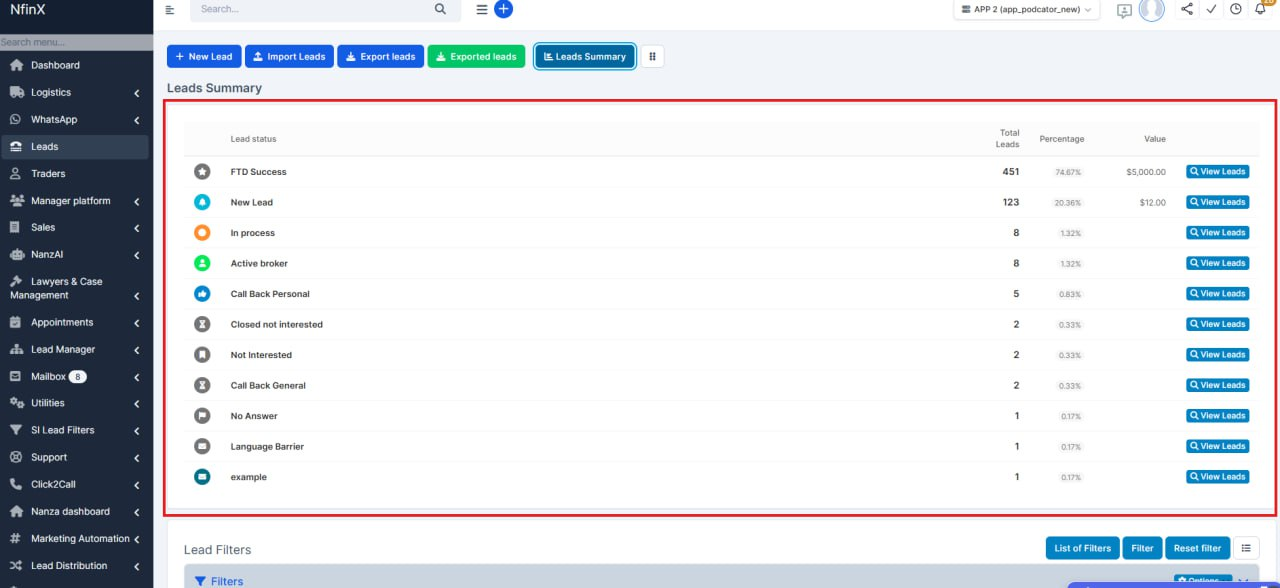This screenshot has height=588, width=1280.
Task: Click the top search input field
Action: (312, 9)
